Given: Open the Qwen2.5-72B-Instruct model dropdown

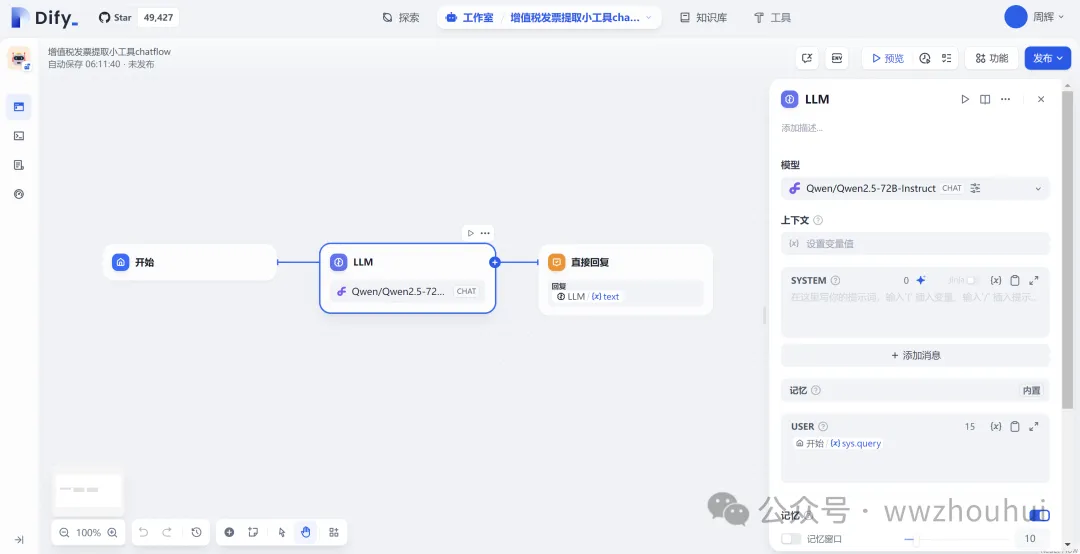Looking at the screenshot, I should coord(915,188).
